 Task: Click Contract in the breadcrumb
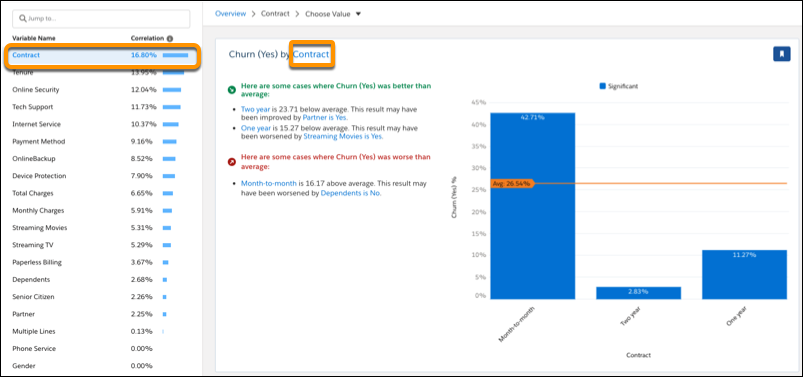(275, 14)
